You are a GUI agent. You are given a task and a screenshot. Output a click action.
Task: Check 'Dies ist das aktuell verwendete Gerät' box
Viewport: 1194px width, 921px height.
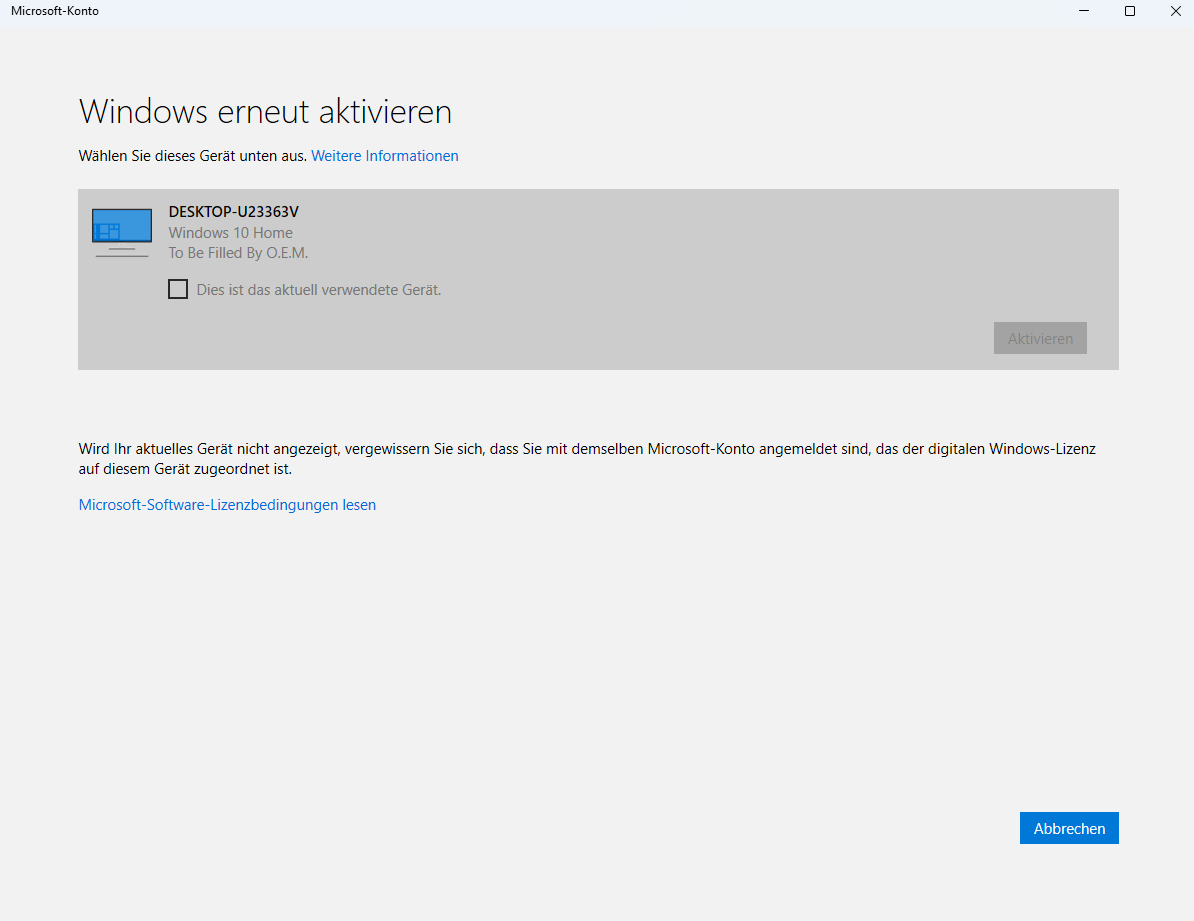[177, 289]
